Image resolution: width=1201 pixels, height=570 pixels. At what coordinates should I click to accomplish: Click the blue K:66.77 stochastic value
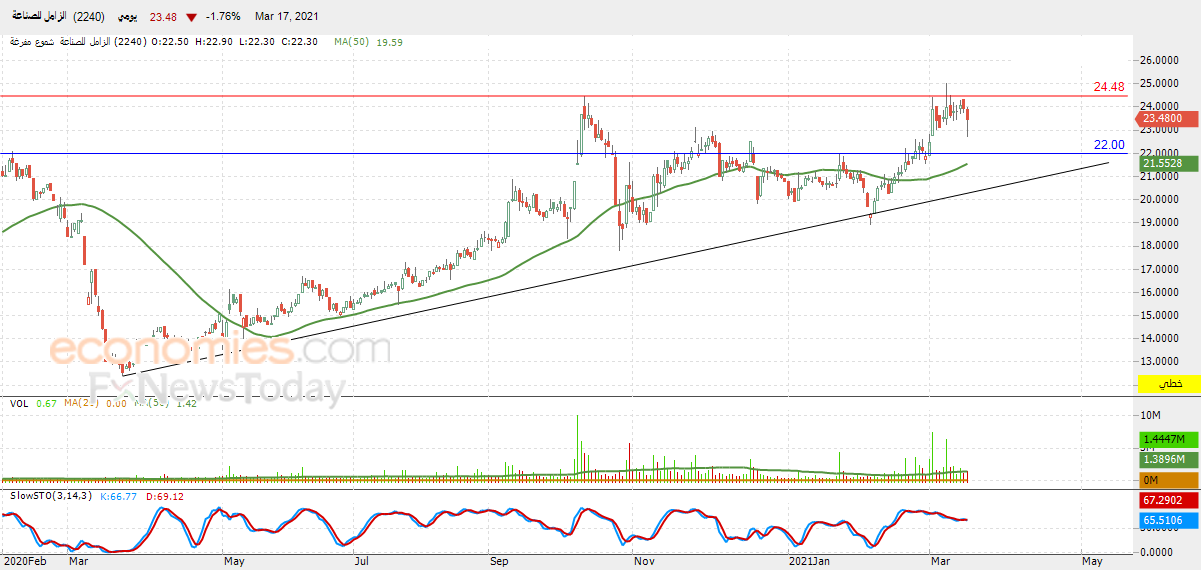tap(119, 495)
